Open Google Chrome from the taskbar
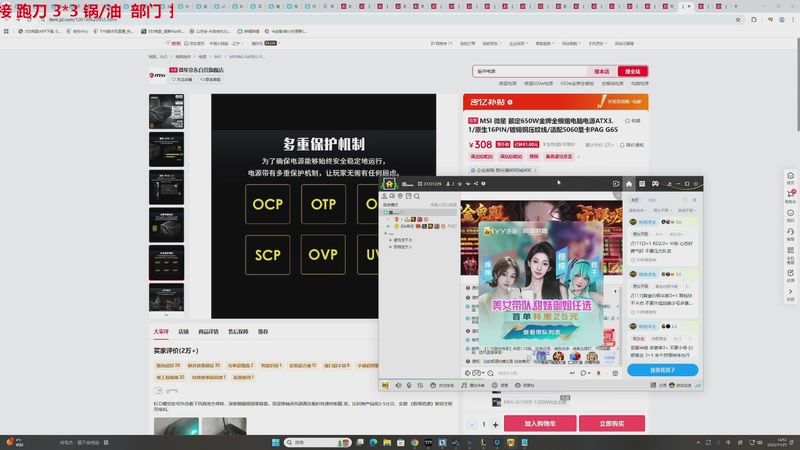This screenshot has width=800, height=450. pos(415,442)
